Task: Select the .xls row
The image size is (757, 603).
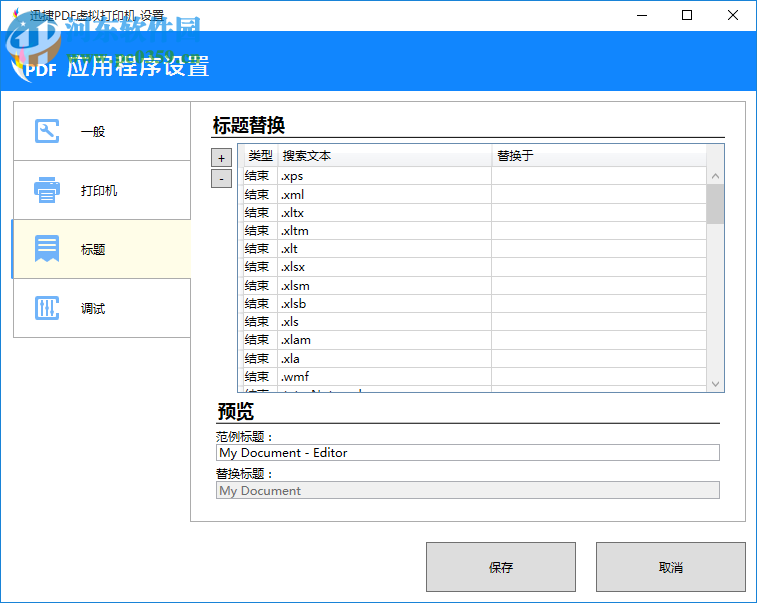Action: pyautogui.click(x=475, y=322)
